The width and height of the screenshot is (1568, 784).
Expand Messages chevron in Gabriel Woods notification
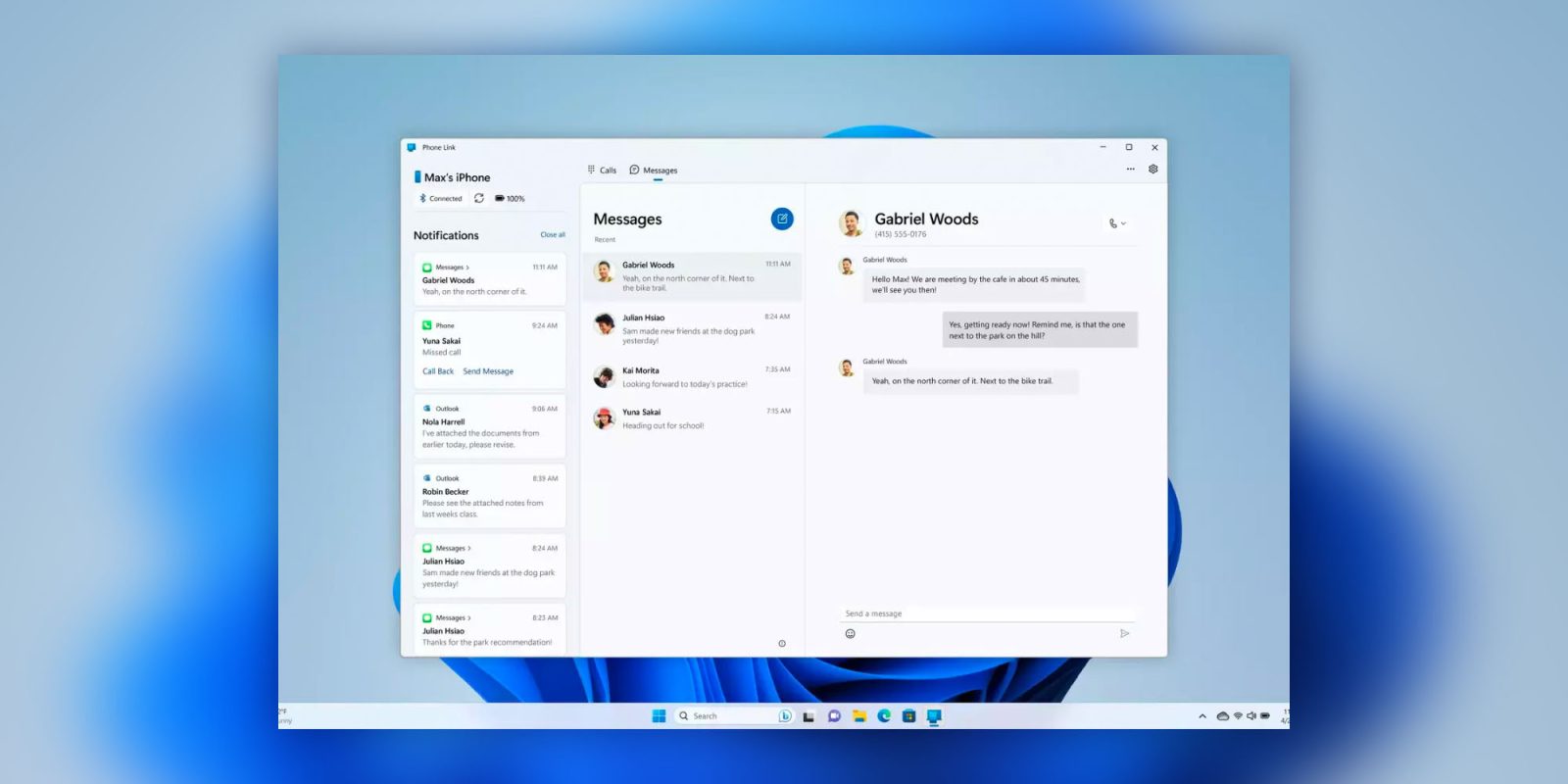tap(468, 268)
